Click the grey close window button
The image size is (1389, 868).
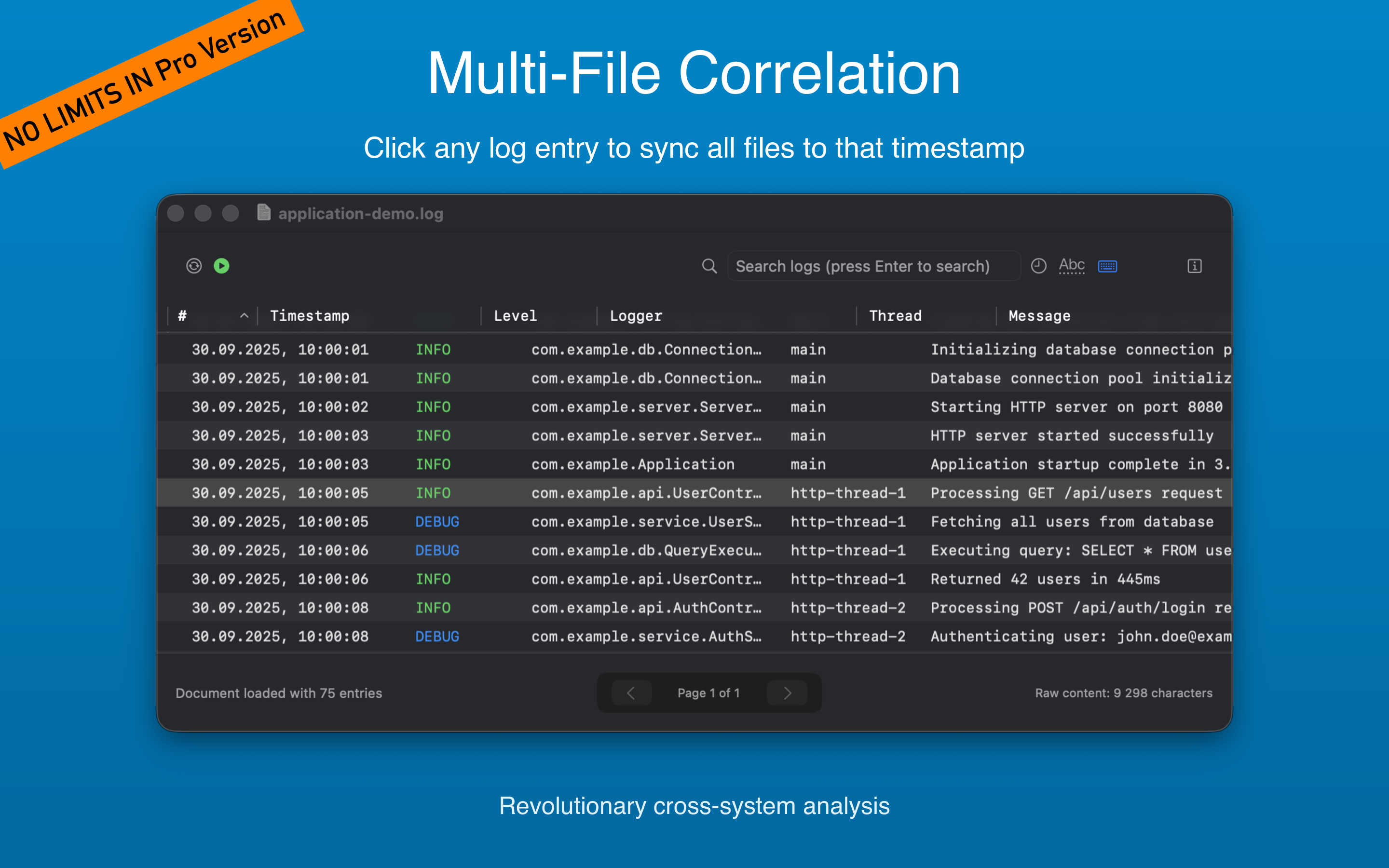pos(176,213)
